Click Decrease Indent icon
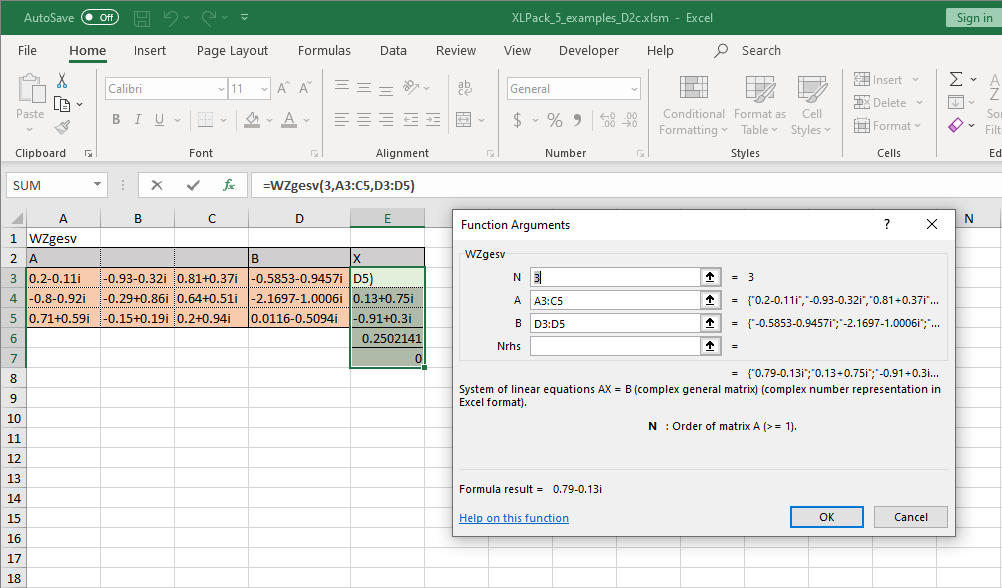The image size is (1002, 588). (411, 120)
